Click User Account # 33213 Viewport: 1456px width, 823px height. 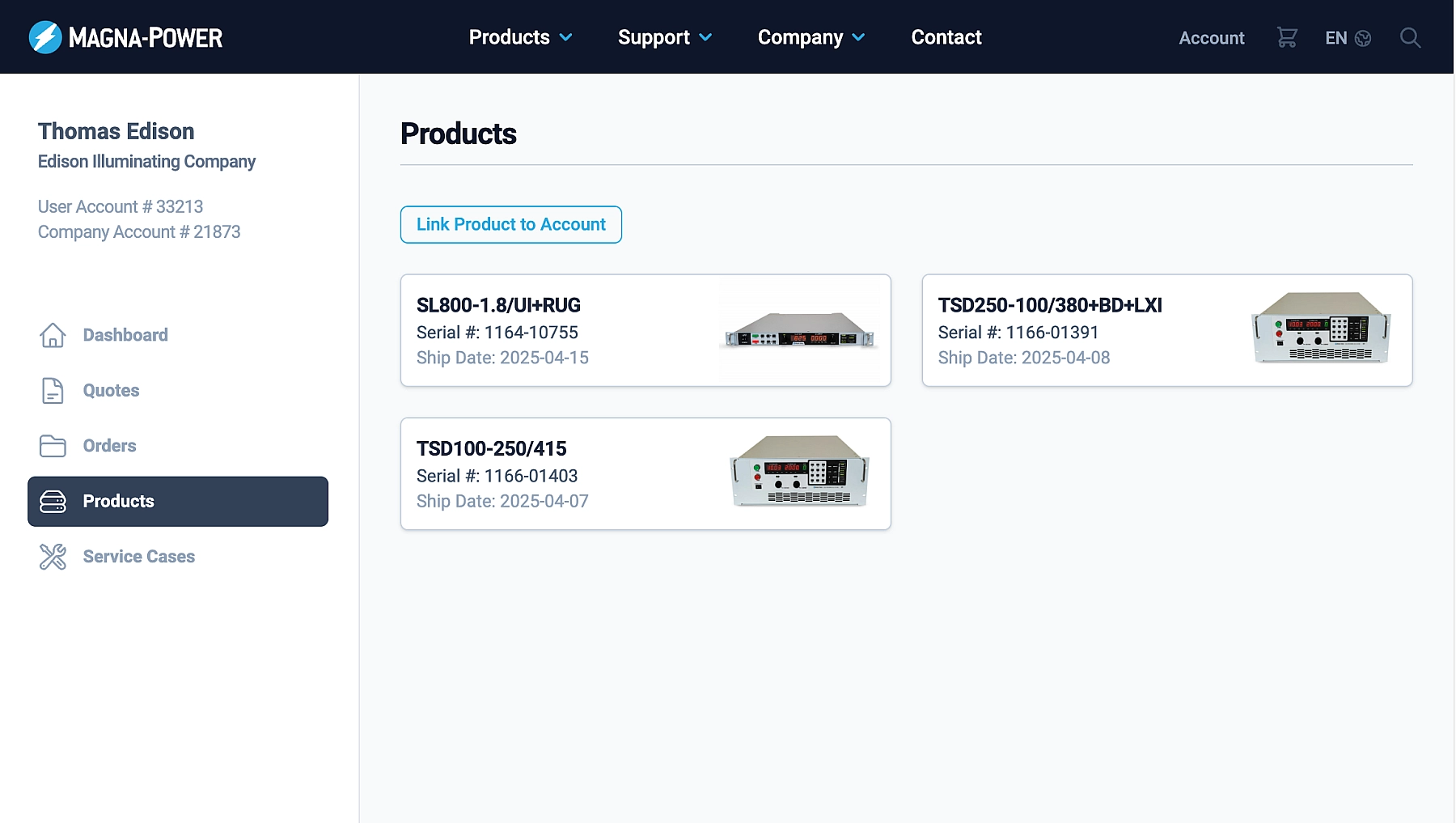tap(121, 207)
